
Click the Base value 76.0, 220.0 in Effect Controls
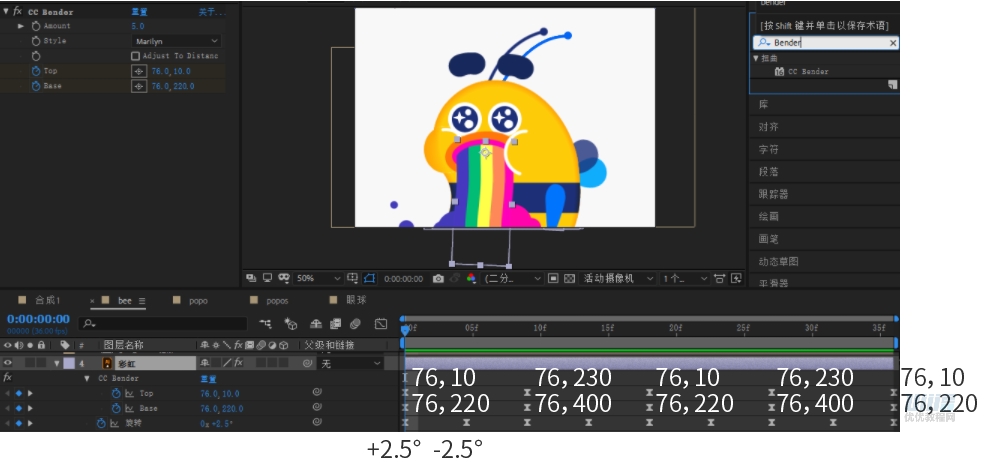[172, 86]
